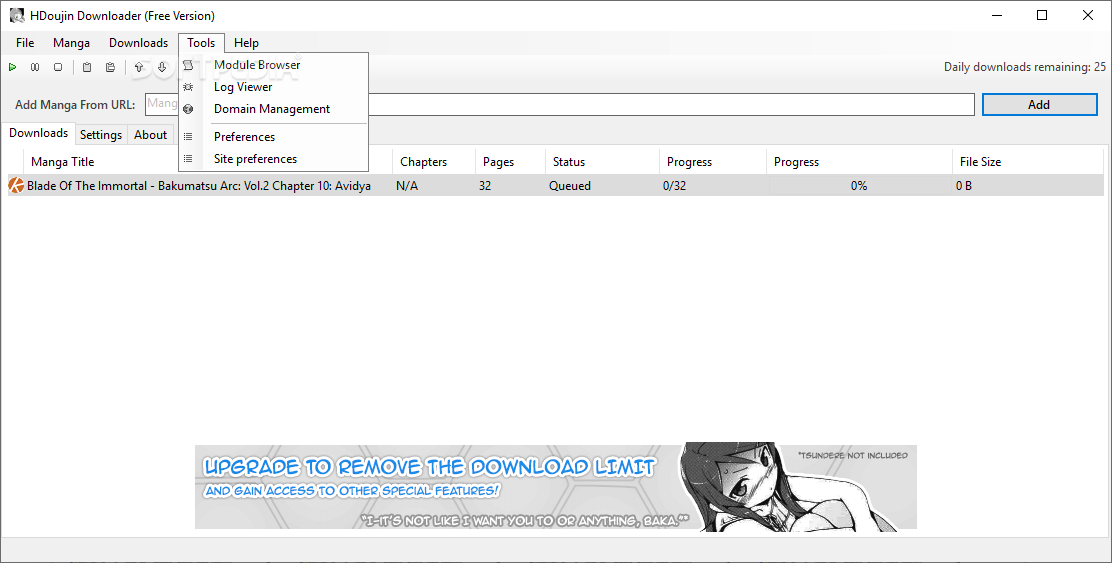This screenshot has width=1112, height=563.
Task: Open the Help menu
Action: 246,43
